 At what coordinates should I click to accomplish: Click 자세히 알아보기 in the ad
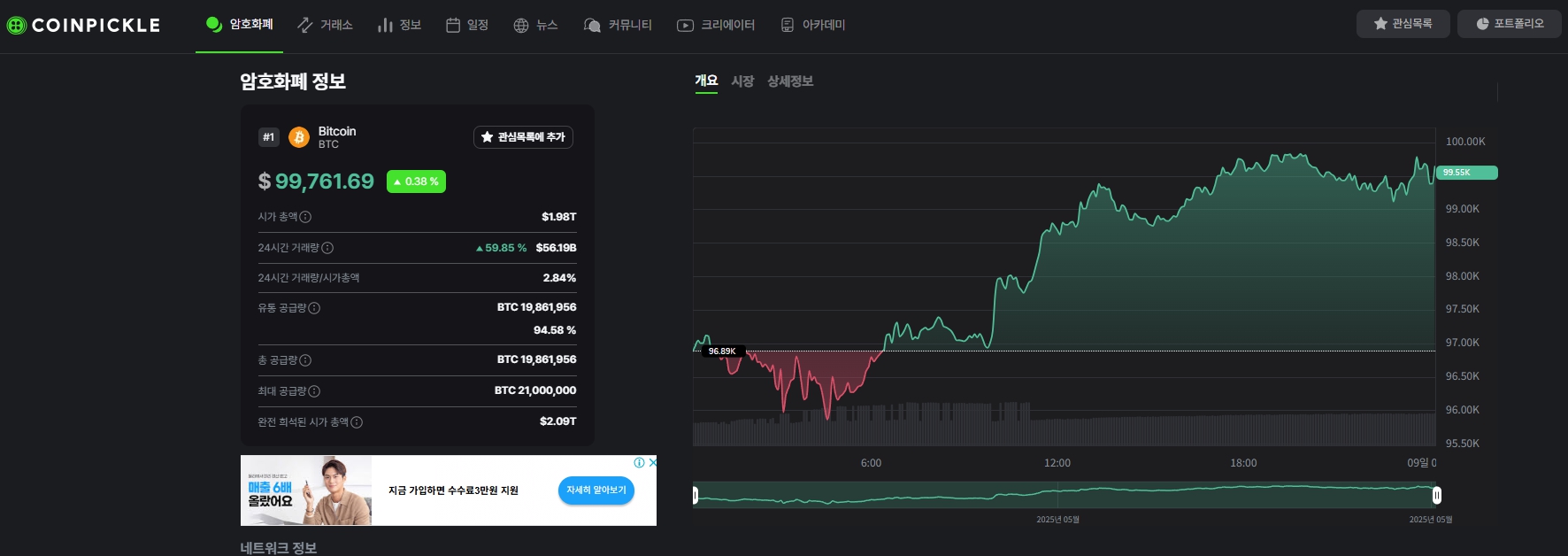596,490
